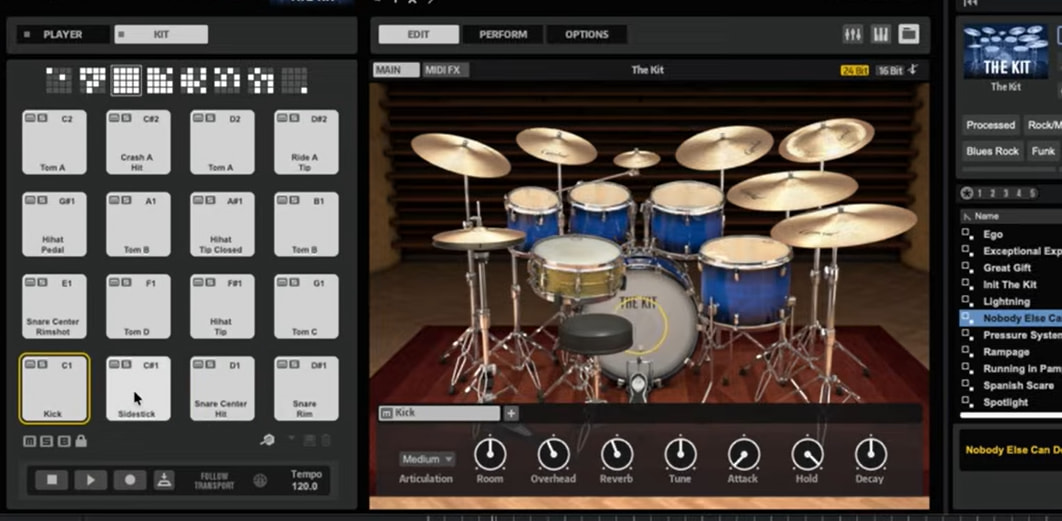This screenshot has height=521, width=1062.
Task: Click the MIDI export icon next to record
Action: pos(164,480)
